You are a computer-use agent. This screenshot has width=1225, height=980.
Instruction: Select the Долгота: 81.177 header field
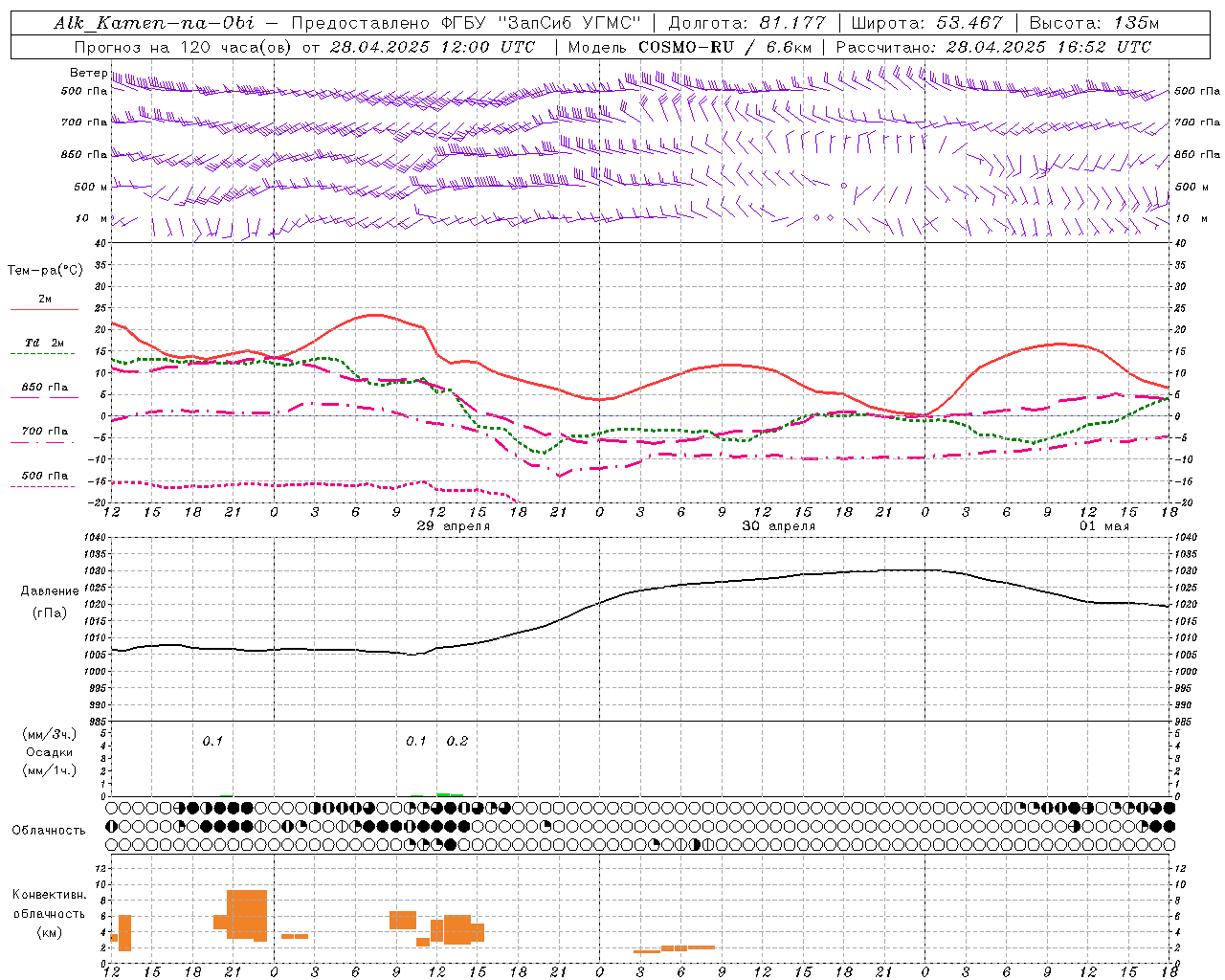pyautogui.click(x=747, y=23)
